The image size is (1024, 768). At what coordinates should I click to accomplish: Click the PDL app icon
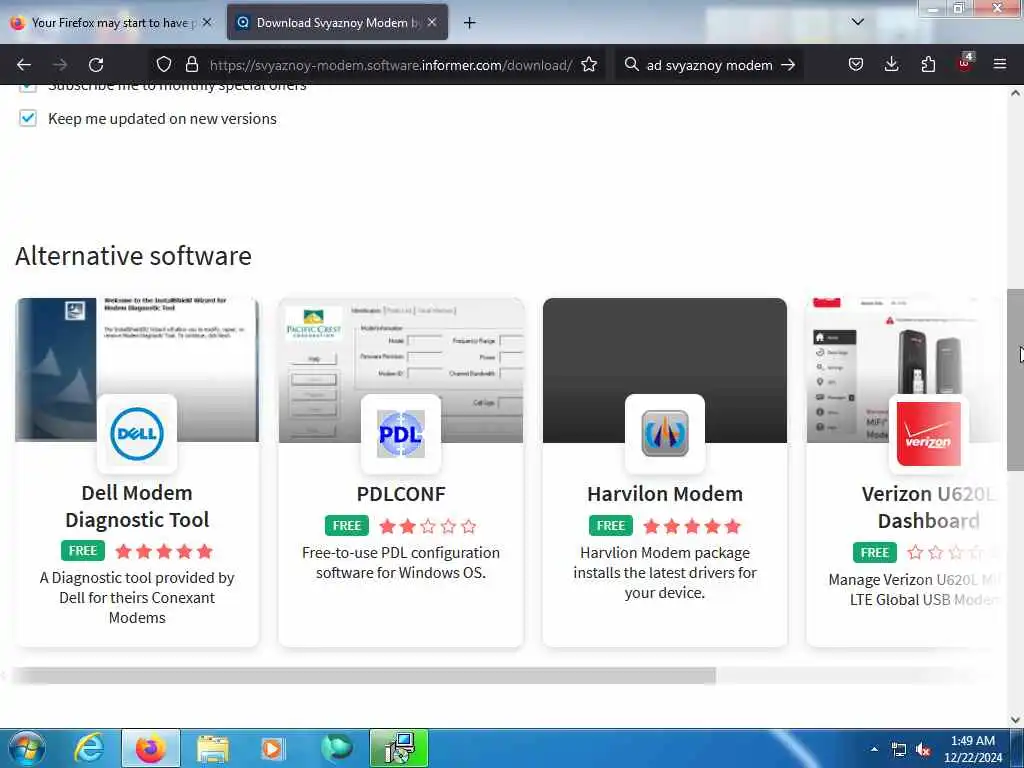[401, 434]
